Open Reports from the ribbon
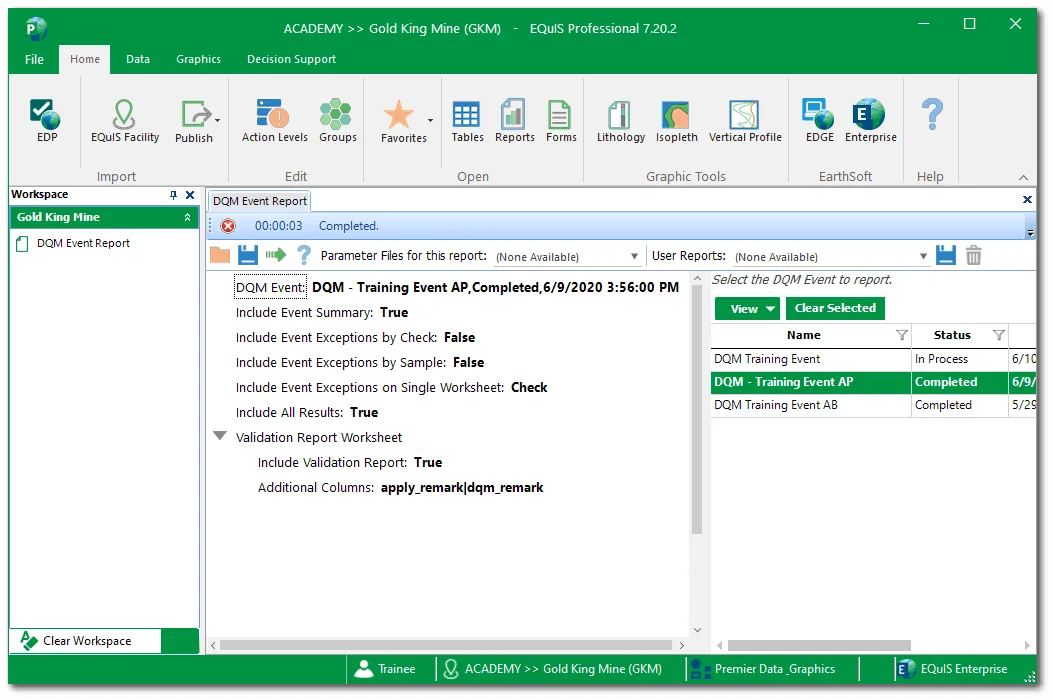 tap(514, 121)
